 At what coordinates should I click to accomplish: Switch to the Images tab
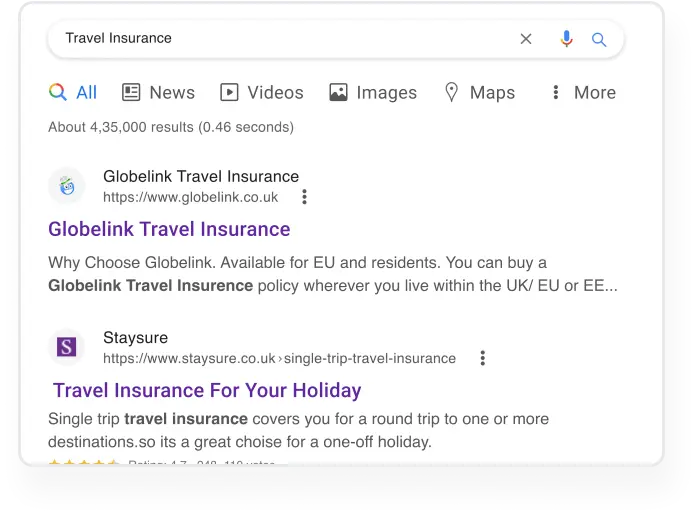[373, 93]
